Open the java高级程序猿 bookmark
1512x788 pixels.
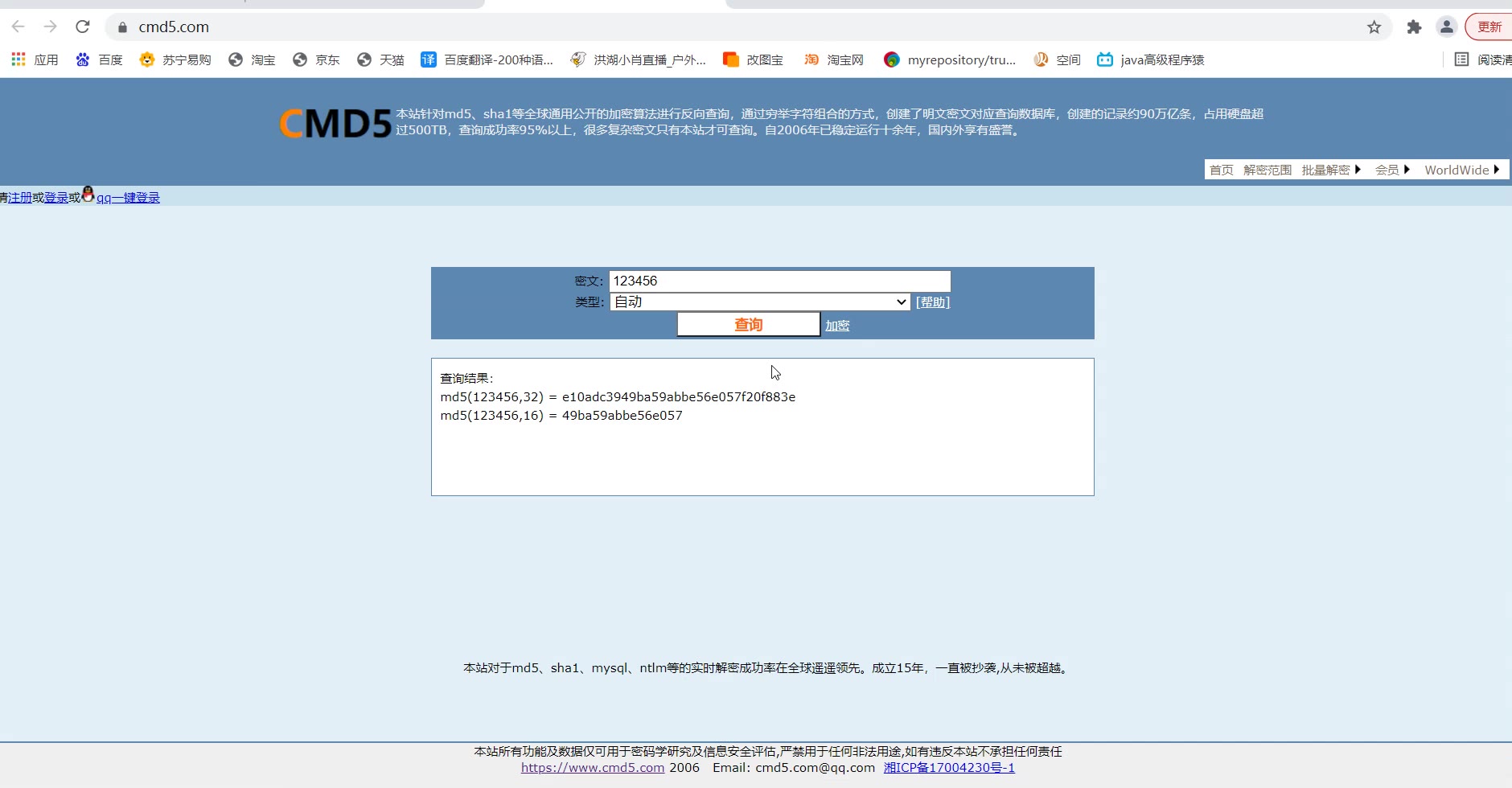[x=1151, y=60]
